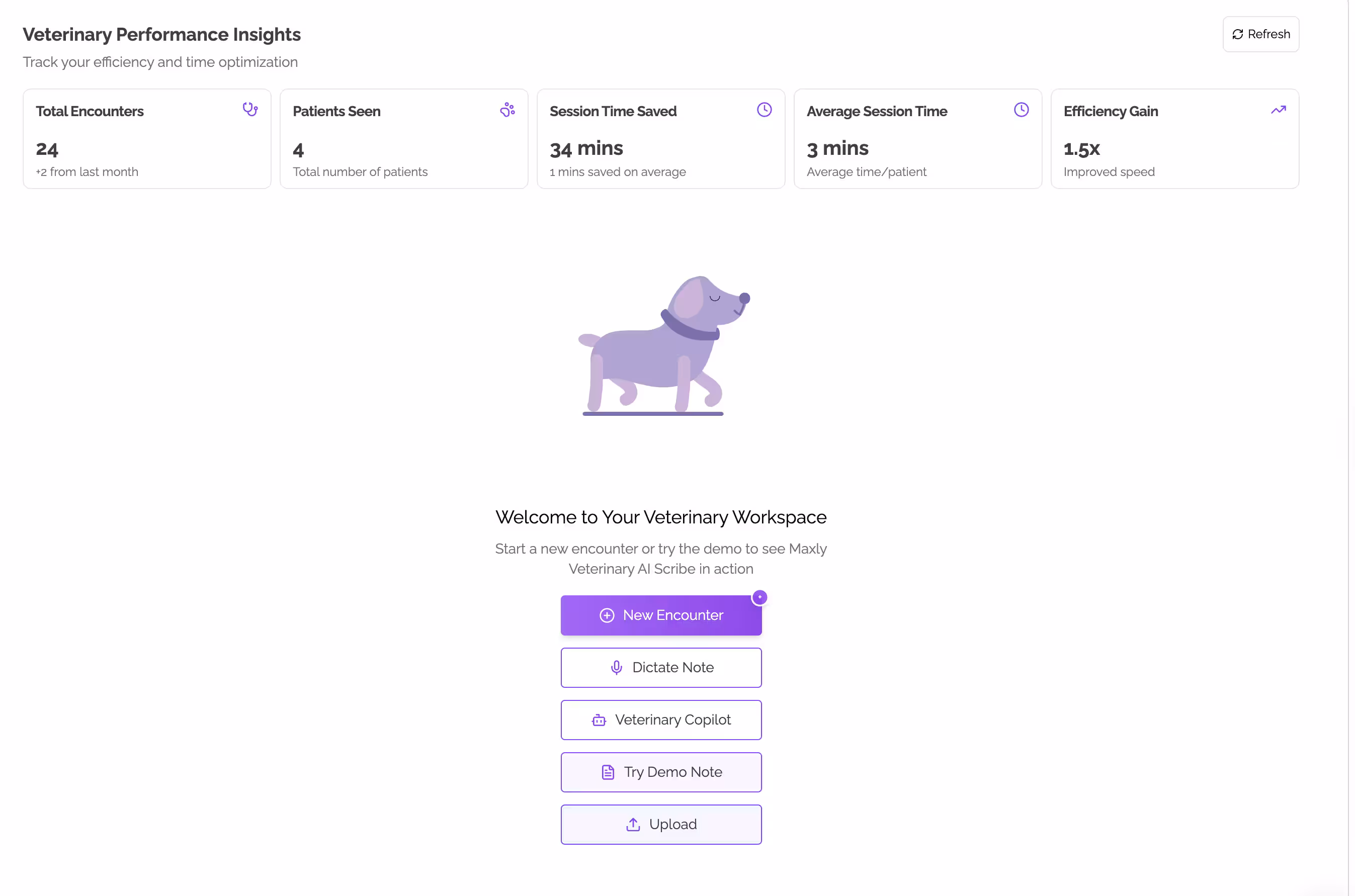Select the Upload button
Image resolution: width=1355 pixels, height=896 pixels.
pyautogui.click(x=660, y=824)
